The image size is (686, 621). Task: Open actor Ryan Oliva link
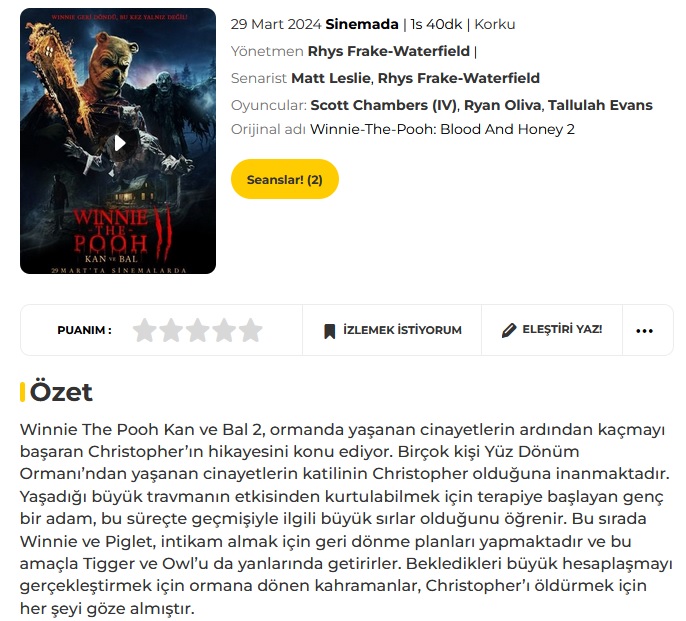tap(502, 105)
